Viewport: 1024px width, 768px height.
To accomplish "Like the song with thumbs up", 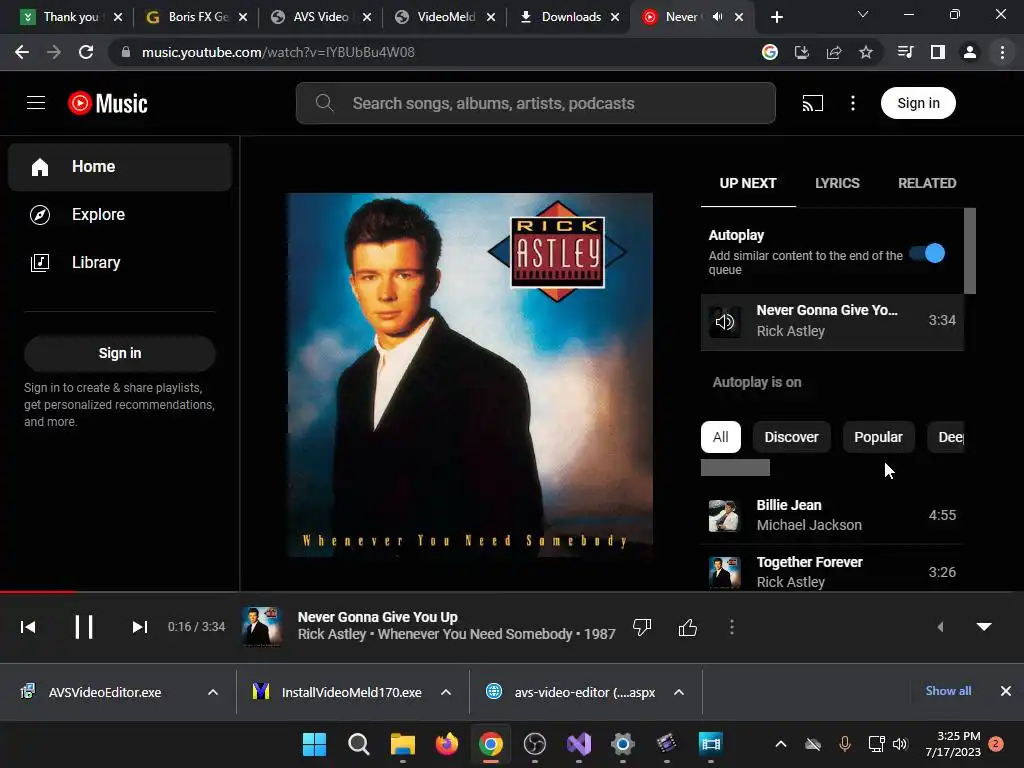I will pyautogui.click(x=688, y=628).
